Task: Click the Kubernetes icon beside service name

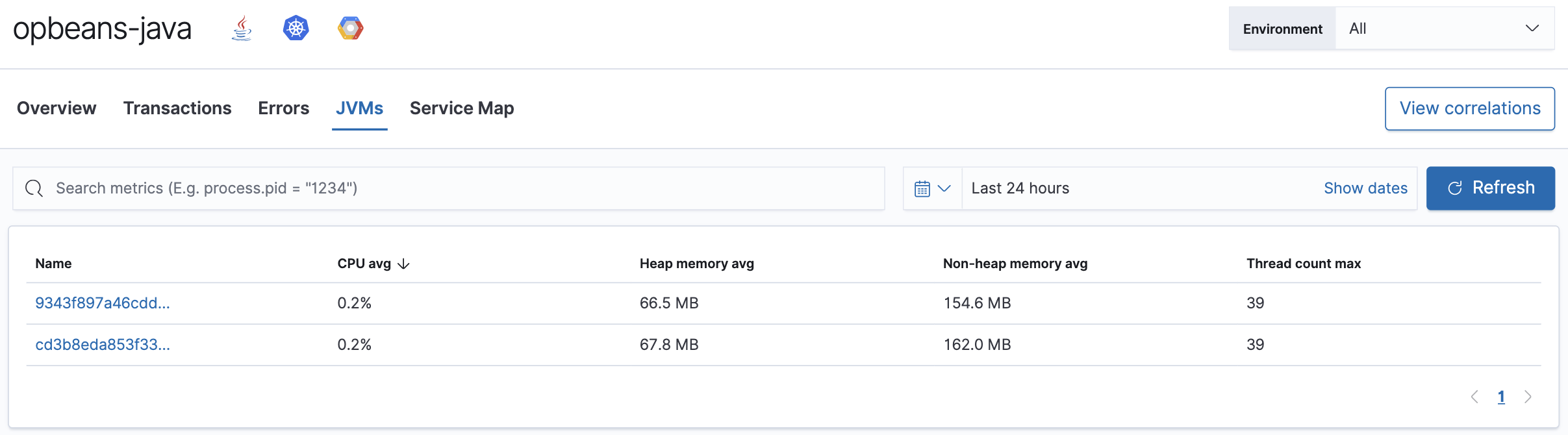Action: 296,29
